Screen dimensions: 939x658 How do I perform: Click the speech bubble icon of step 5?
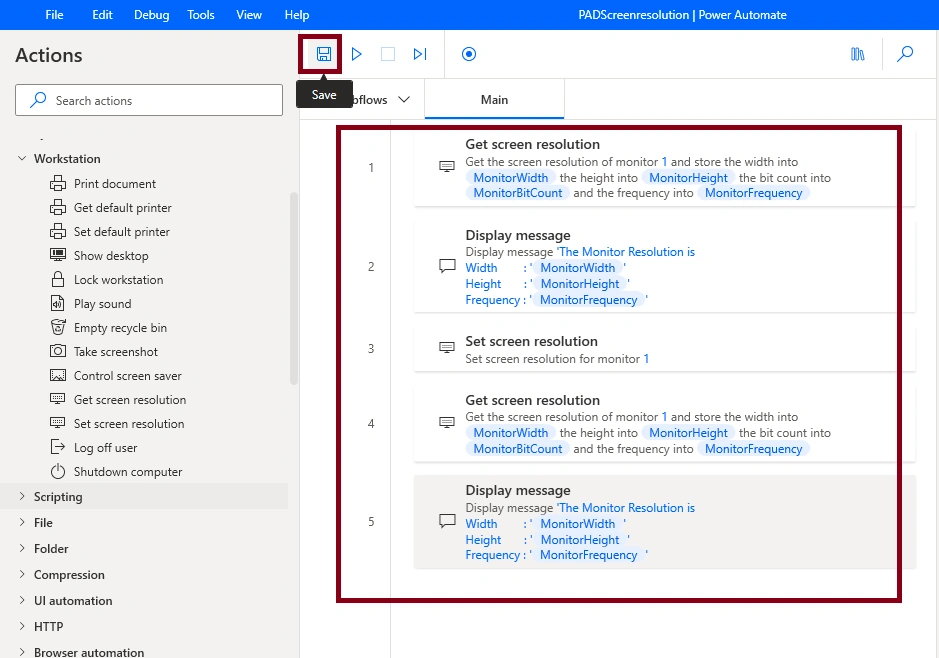click(x=447, y=521)
